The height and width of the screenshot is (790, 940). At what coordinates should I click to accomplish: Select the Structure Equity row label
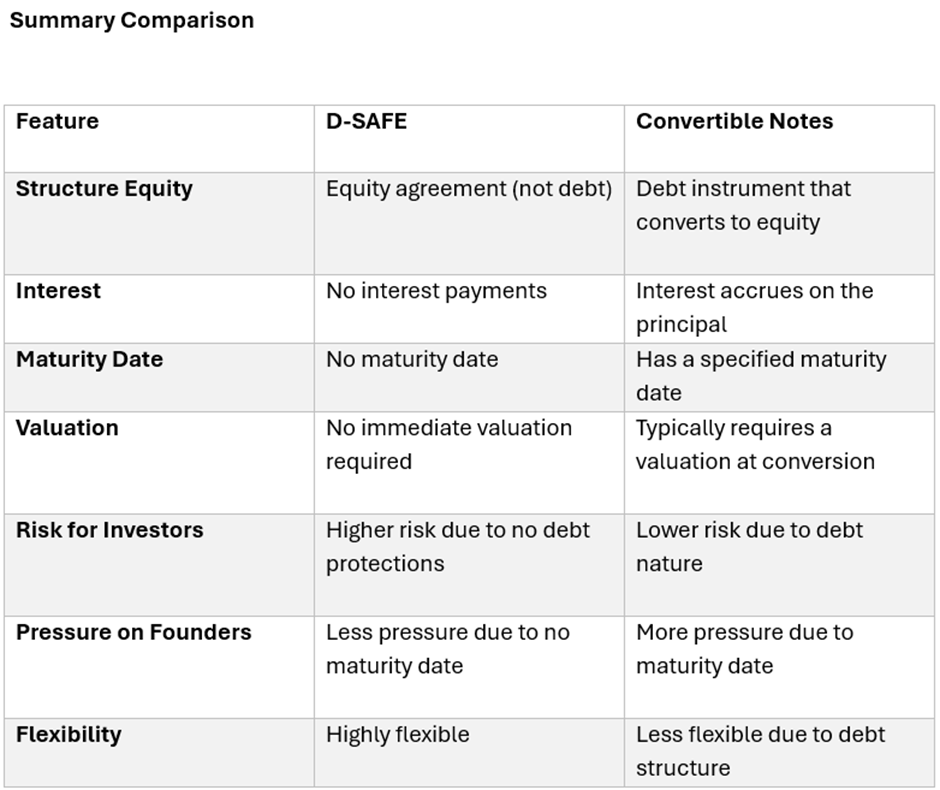(104, 189)
